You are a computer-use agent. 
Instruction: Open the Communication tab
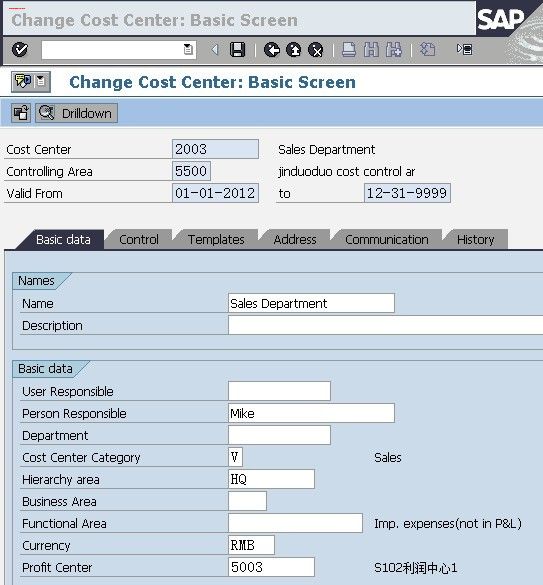coord(387,240)
